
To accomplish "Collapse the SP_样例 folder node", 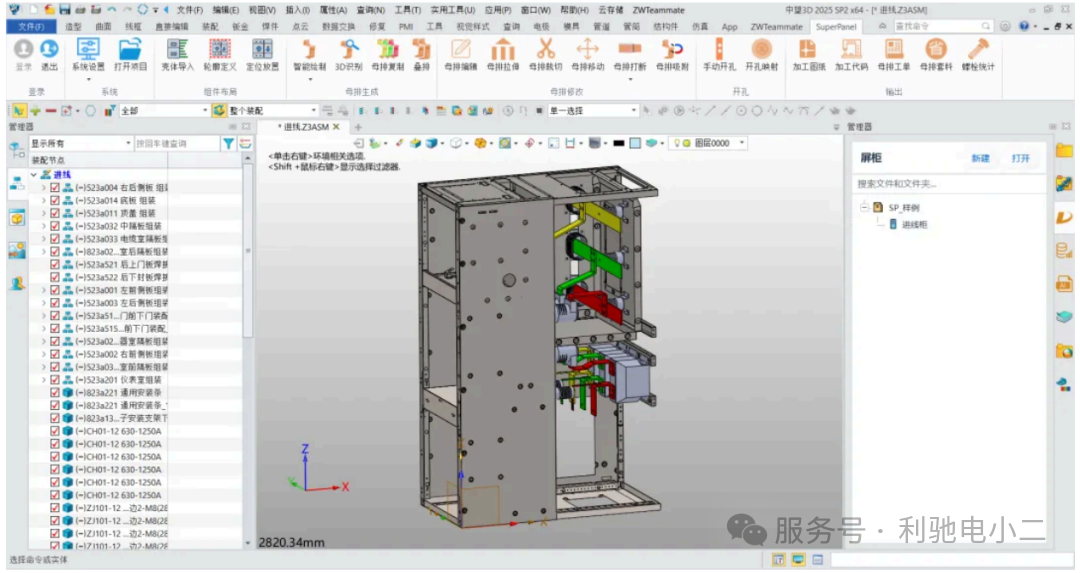I will pyautogui.click(x=864, y=207).
